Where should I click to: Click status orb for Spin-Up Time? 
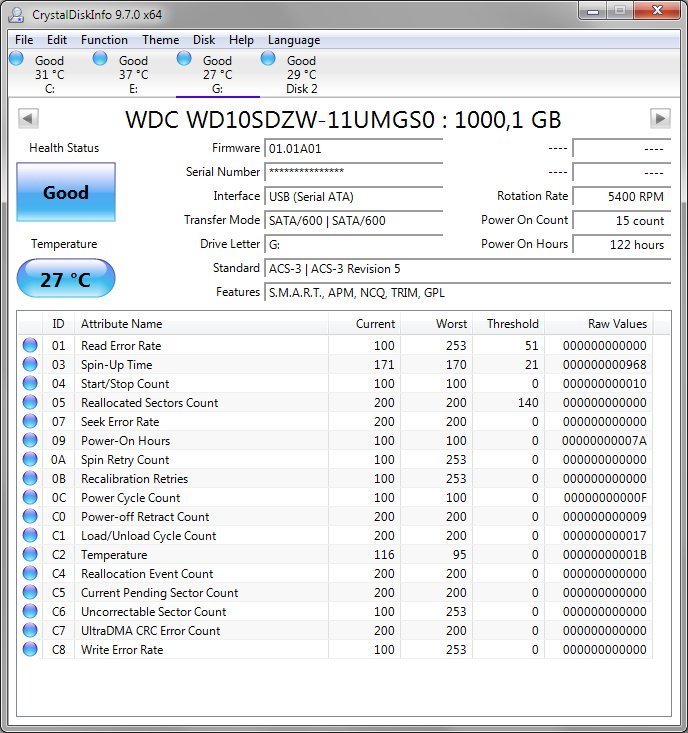point(30,364)
